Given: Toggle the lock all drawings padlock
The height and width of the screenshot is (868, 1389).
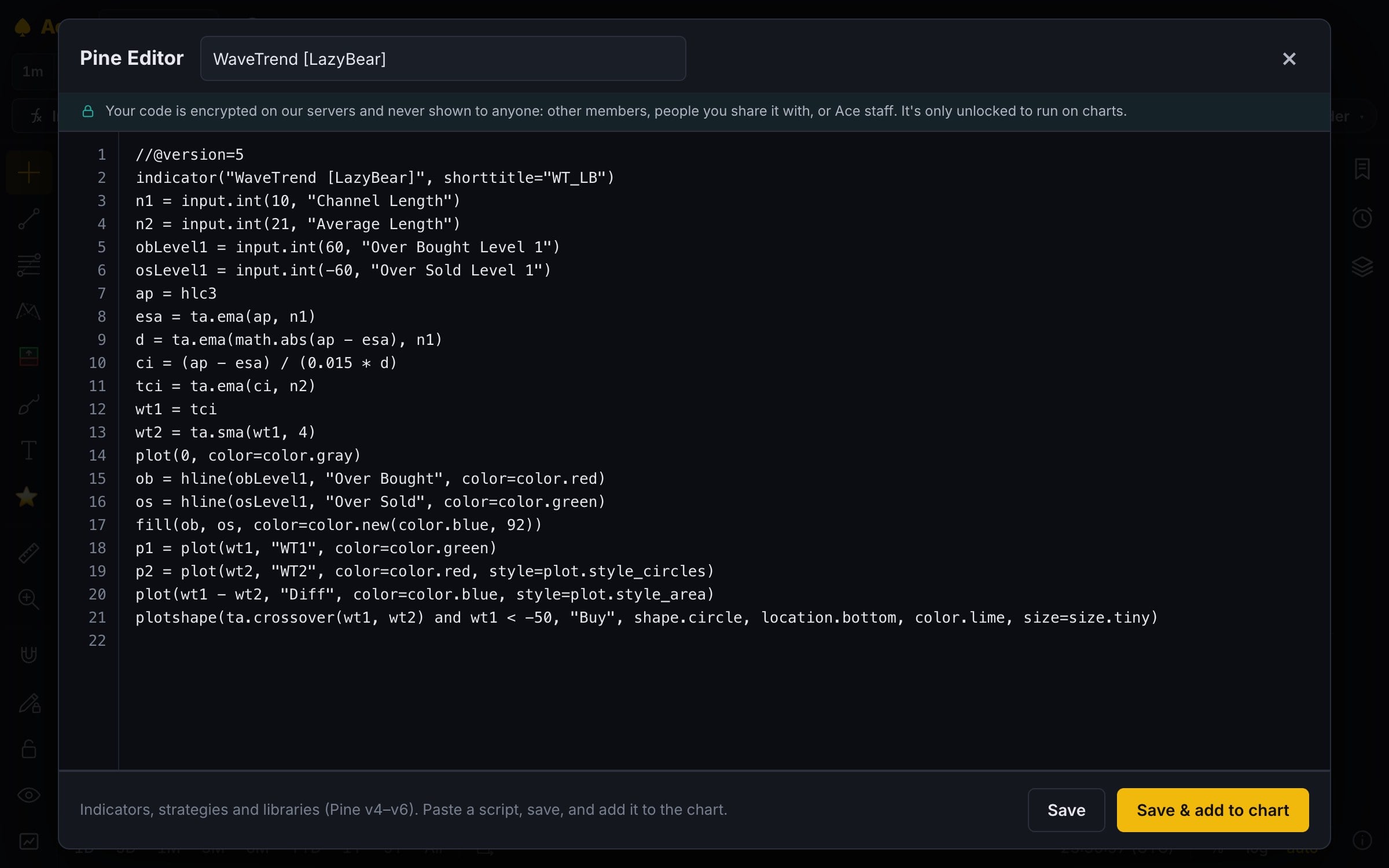Looking at the screenshot, I should pos(28,749).
